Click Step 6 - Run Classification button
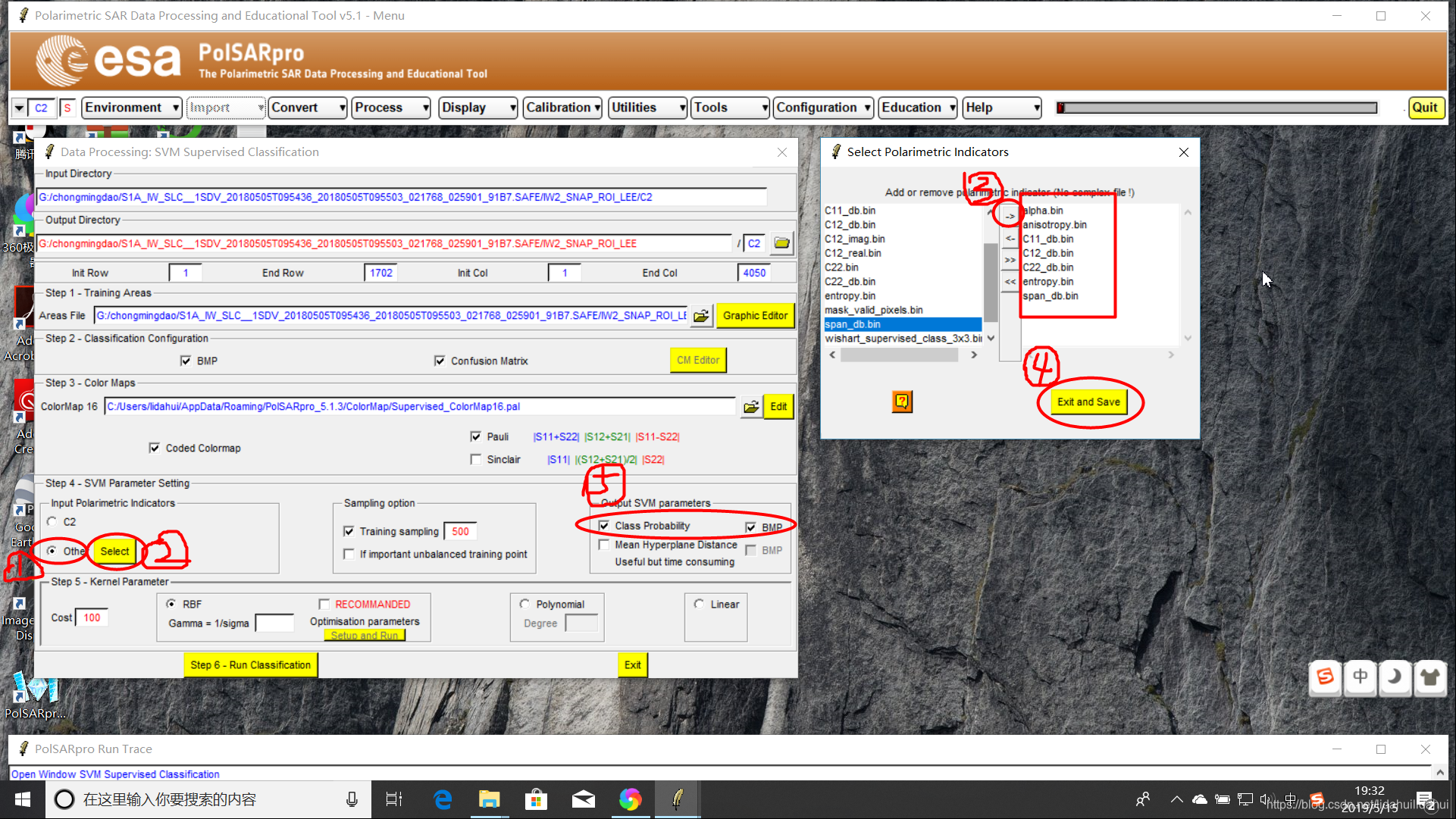The height and width of the screenshot is (819, 1456). click(250, 665)
